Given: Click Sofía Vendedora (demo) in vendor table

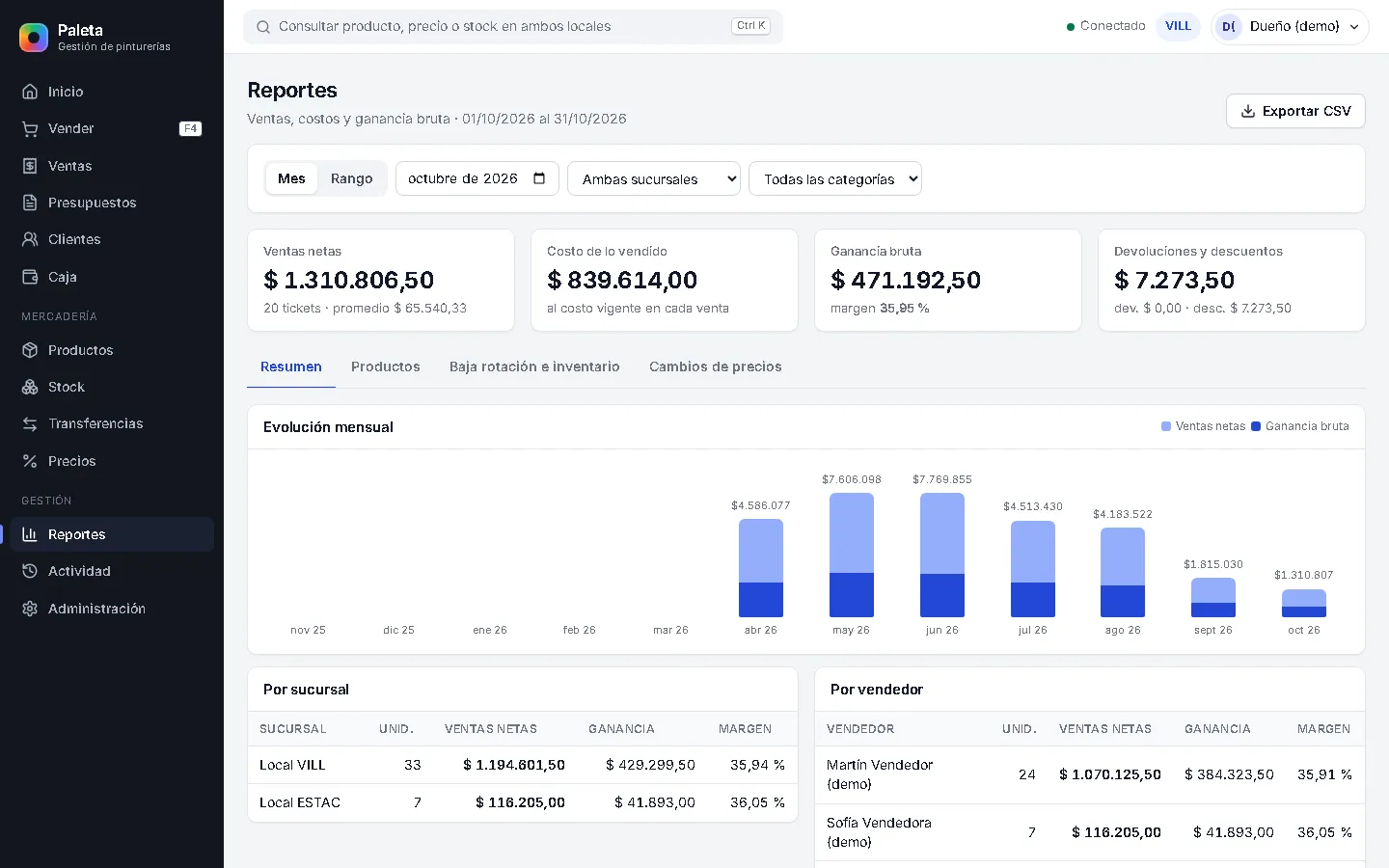Looking at the screenshot, I should (879, 832).
